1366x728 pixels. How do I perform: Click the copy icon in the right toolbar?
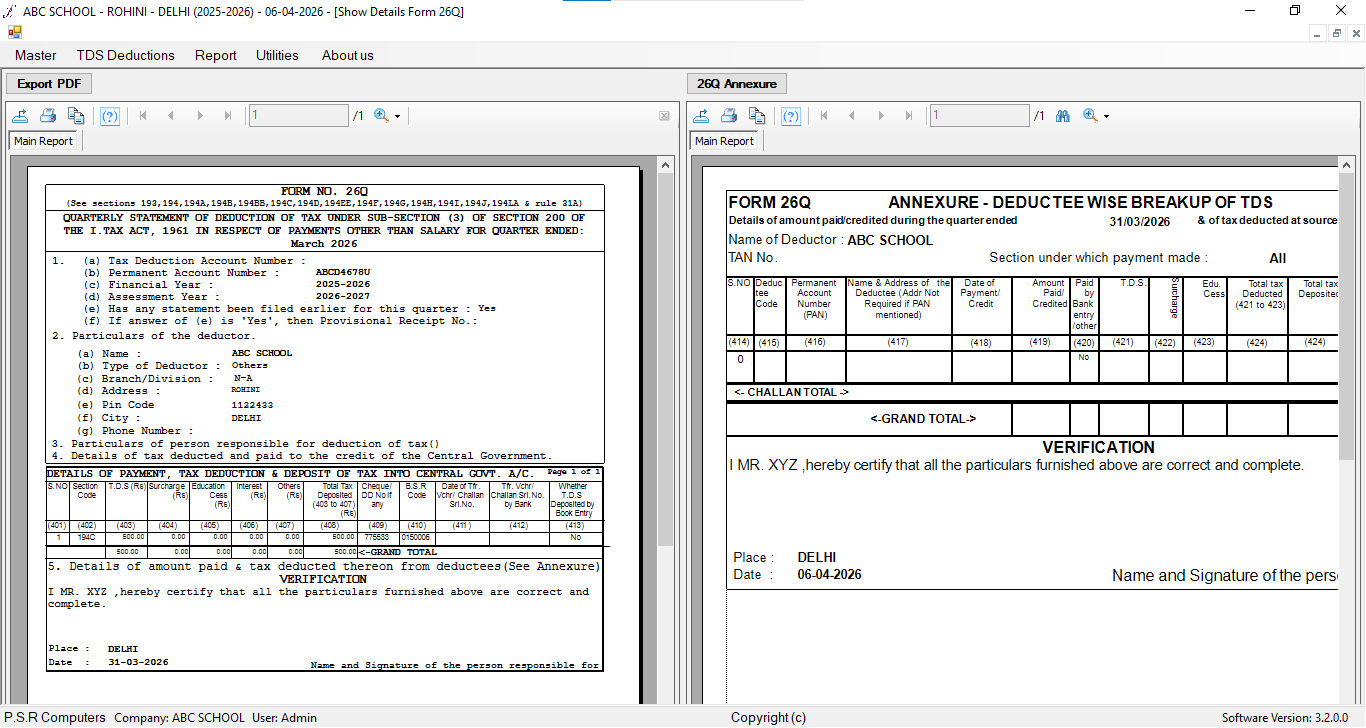(757, 116)
